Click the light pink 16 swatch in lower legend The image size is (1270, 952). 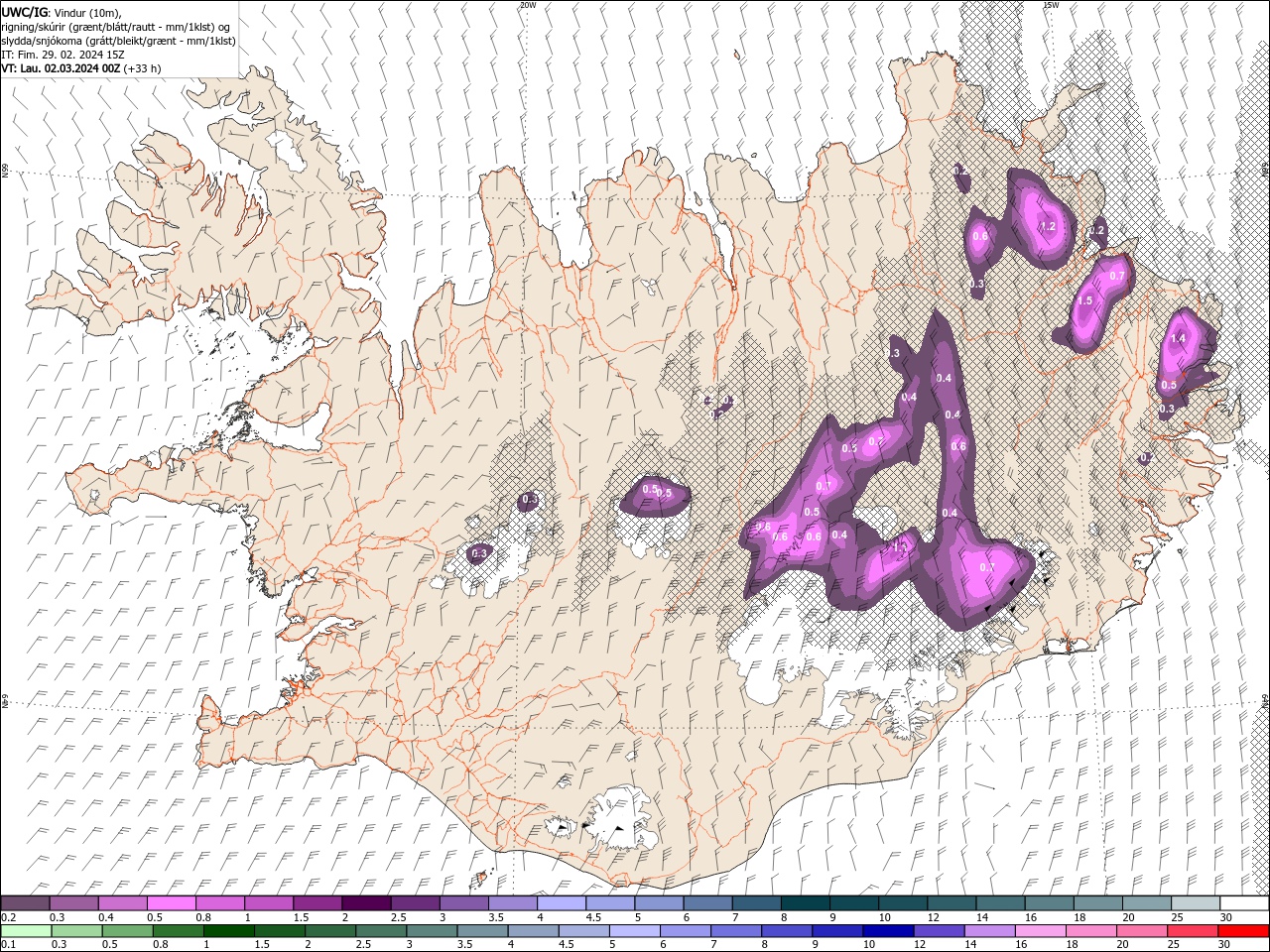pos(1040,931)
